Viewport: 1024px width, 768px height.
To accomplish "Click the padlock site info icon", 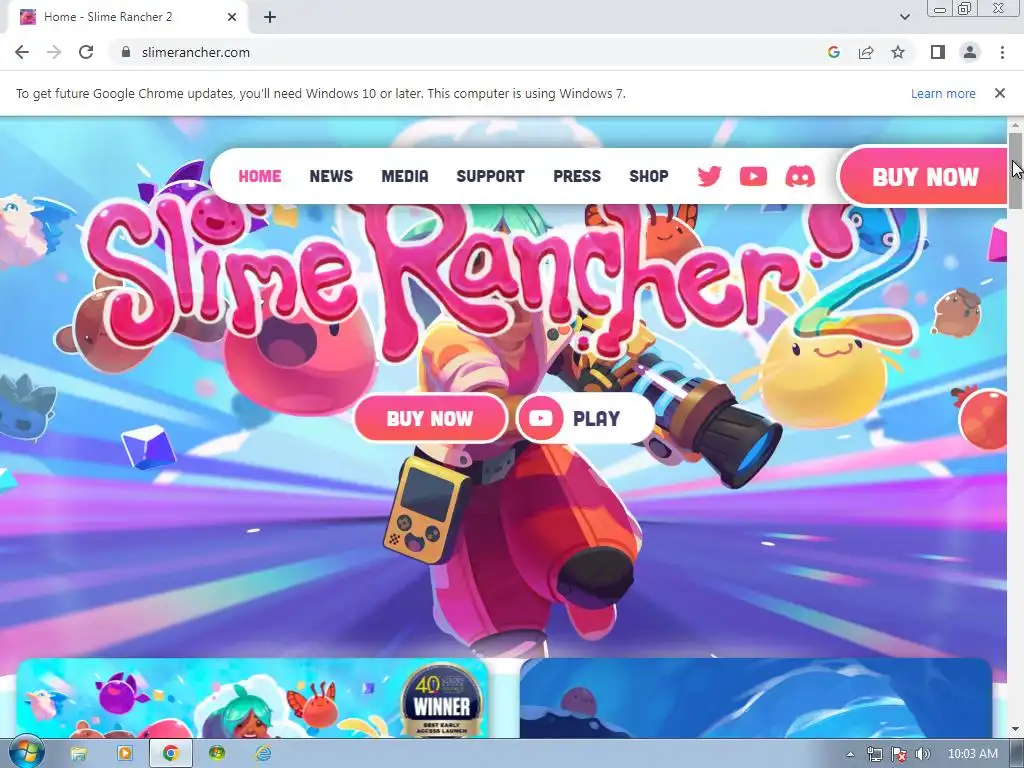I will pyautogui.click(x=126, y=52).
